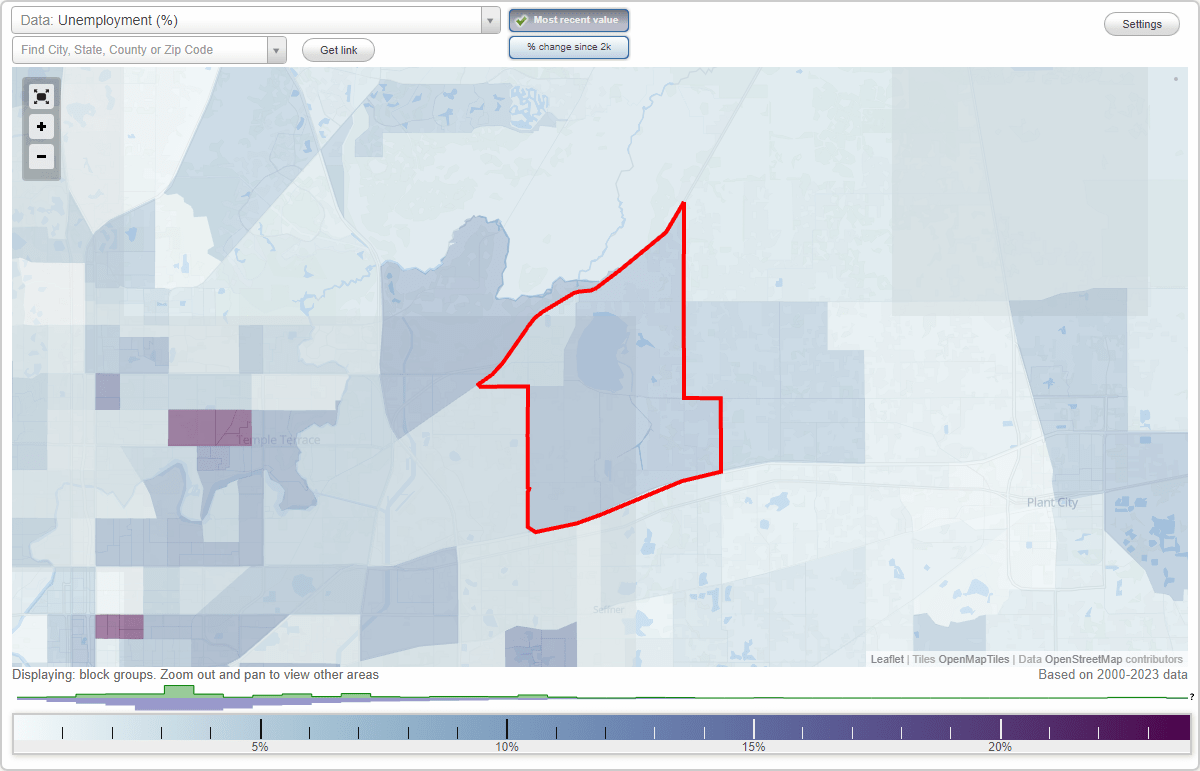
Task: Click the green checkmark icon on Most recent value
Action: [520, 19]
